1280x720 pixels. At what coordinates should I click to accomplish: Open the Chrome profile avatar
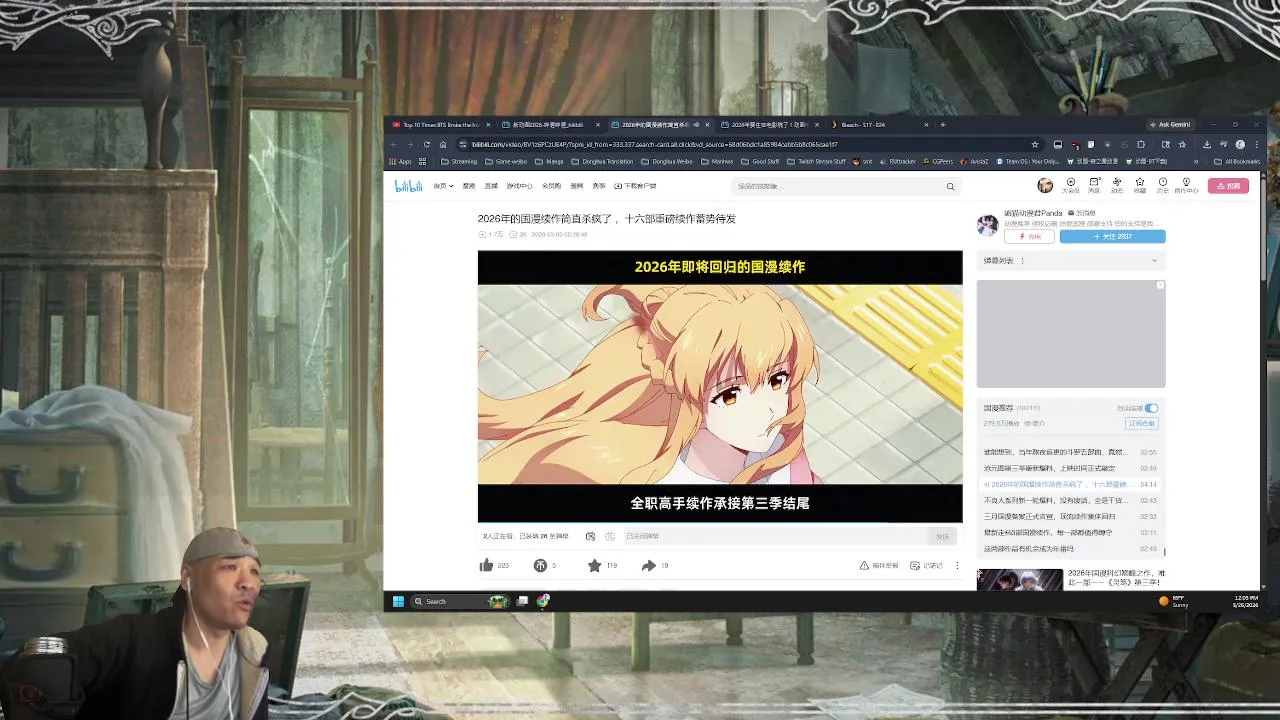coord(1240,144)
